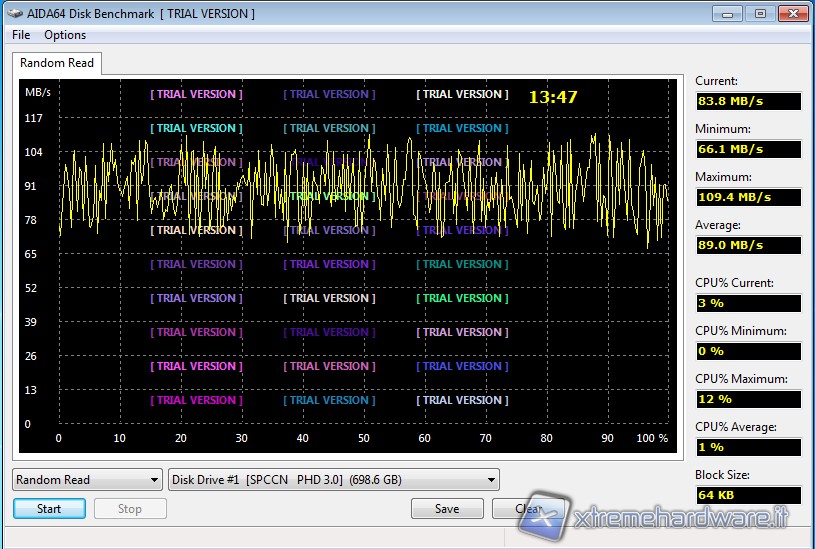815x549 pixels.
Task: Click the greyed-out Stop button
Action: (x=130, y=509)
